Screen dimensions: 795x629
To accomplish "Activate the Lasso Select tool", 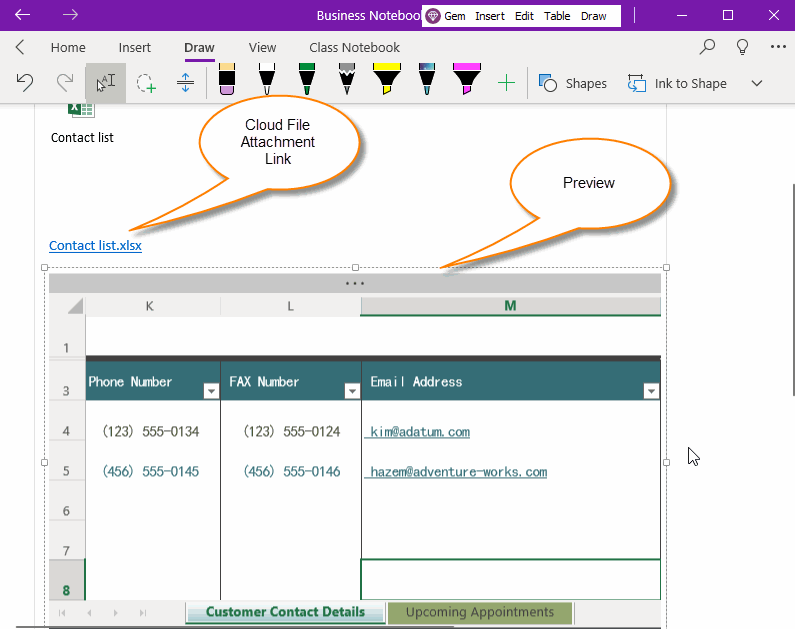I will [146, 83].
